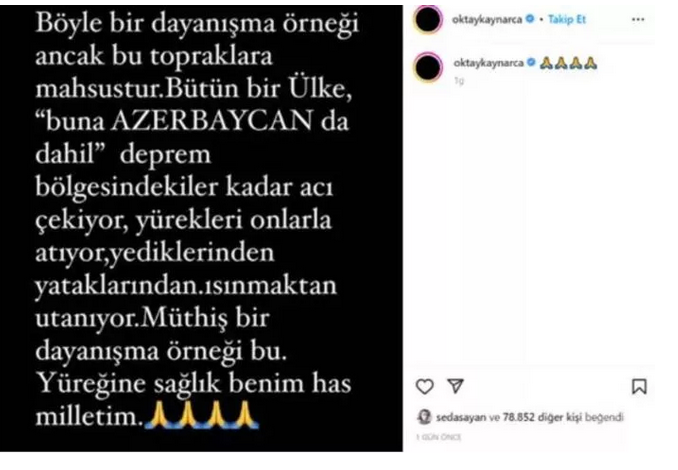
Task: Open the three-dot more options menu
Action: 638,19
